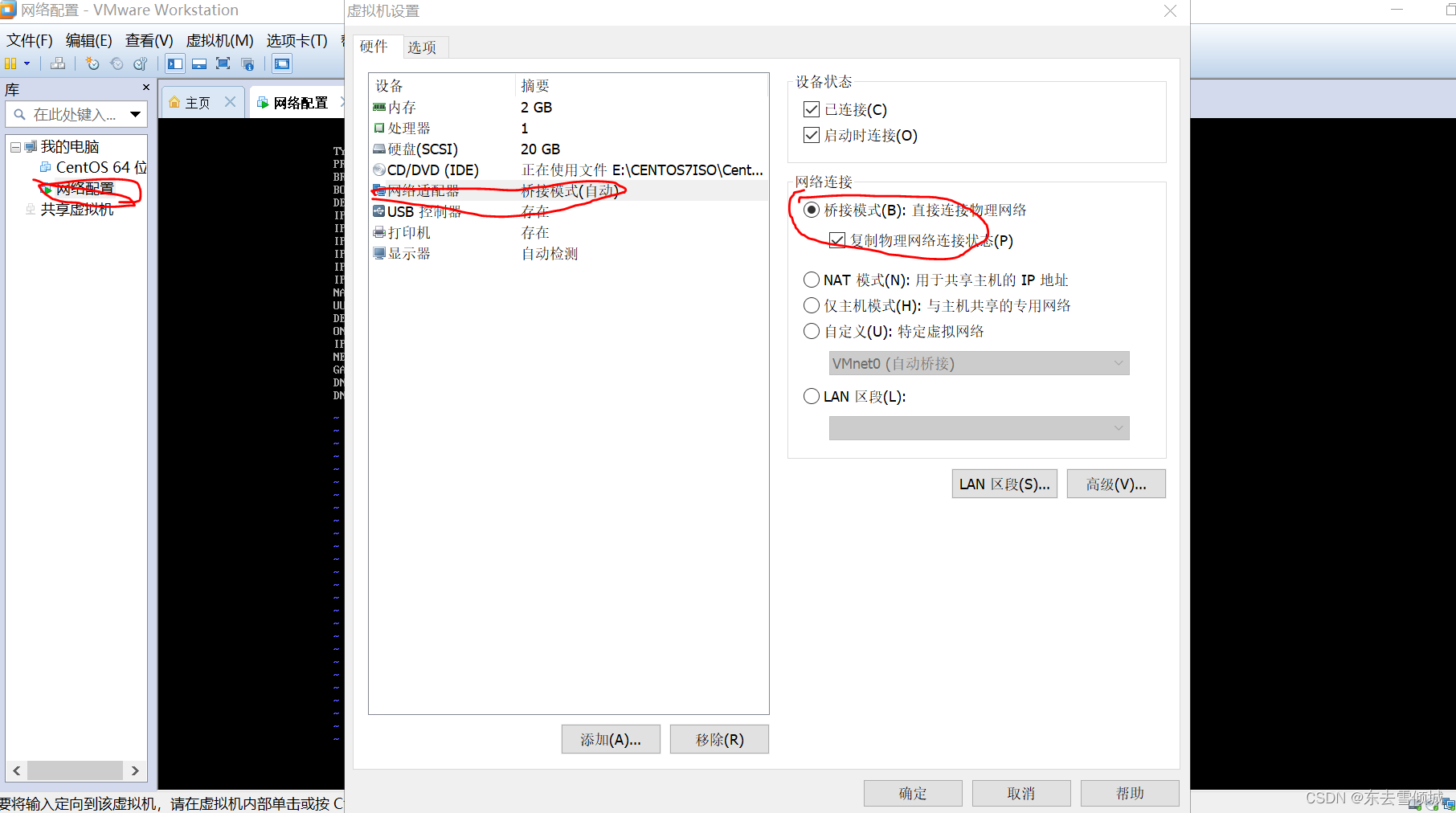Screen dimensions: 1456x813
Task: Click the 摘要 column header
Action: click(641, 85)
